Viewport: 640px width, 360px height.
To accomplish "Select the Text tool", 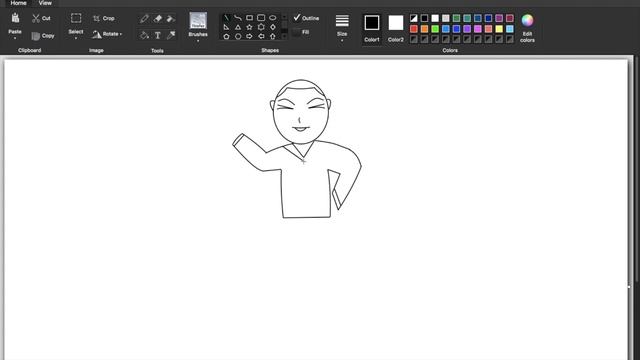I will click(x=158, y=36).
